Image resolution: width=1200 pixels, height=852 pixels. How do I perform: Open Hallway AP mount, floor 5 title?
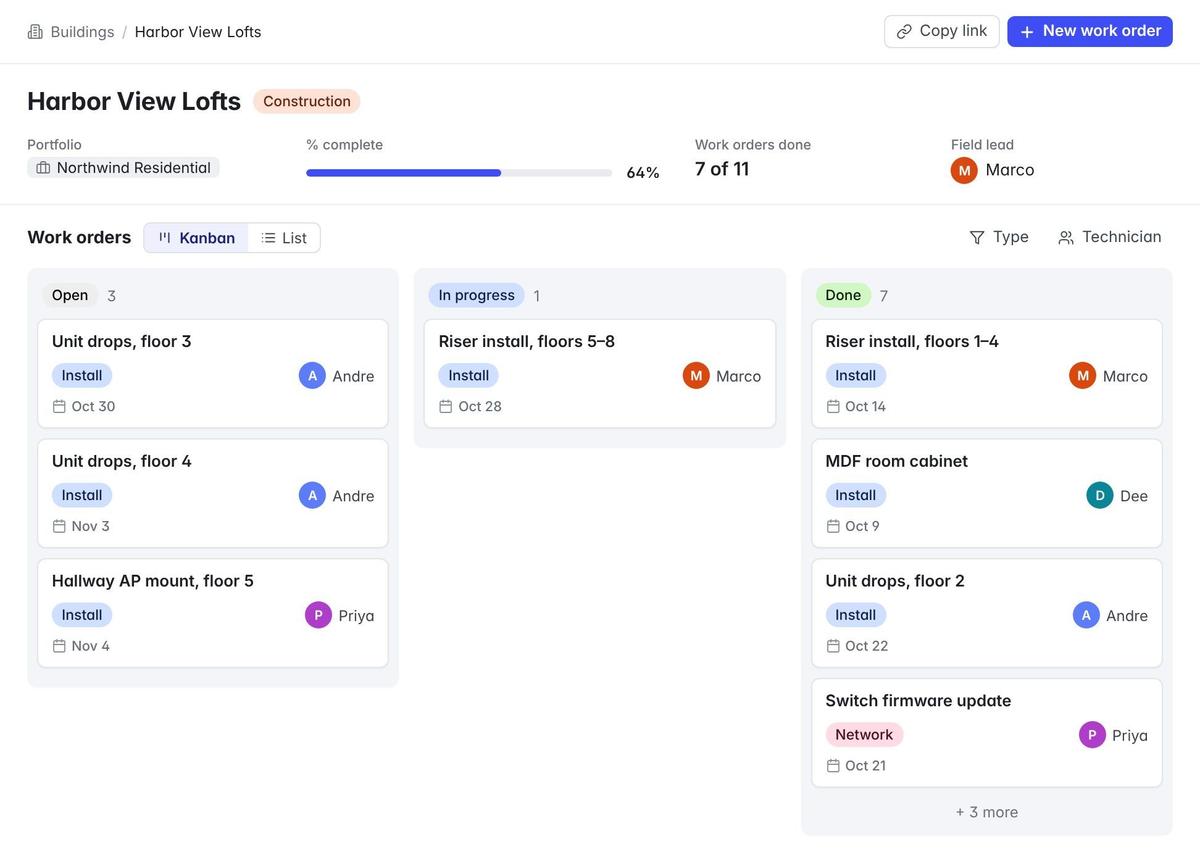coord(153,581)
